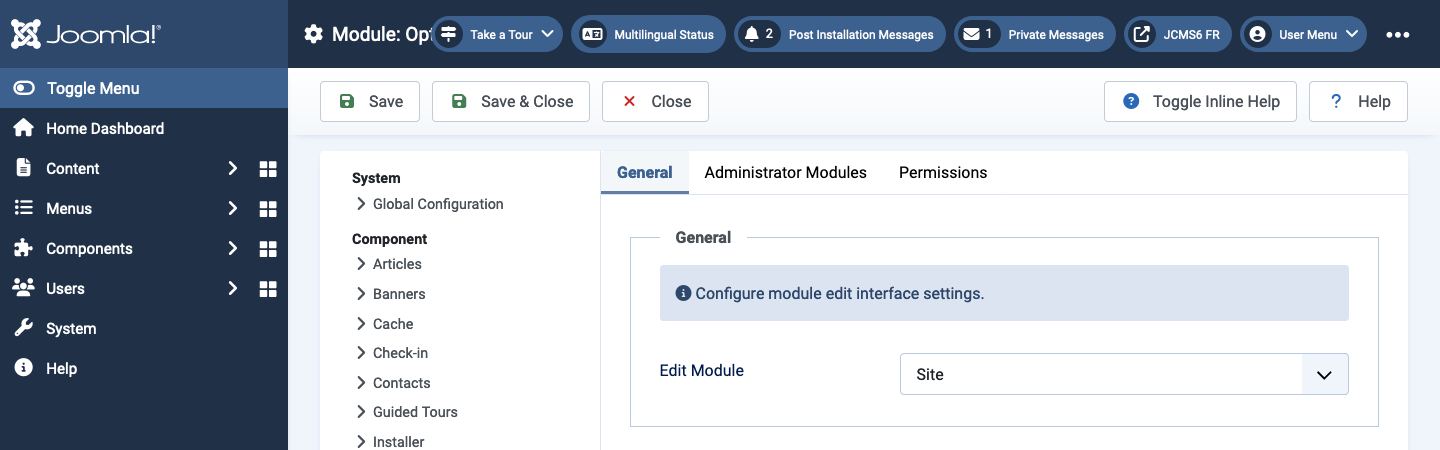Click the Menus list icon in sidebar
Viewport: 1440px width, 450px height.
[24, 208]
